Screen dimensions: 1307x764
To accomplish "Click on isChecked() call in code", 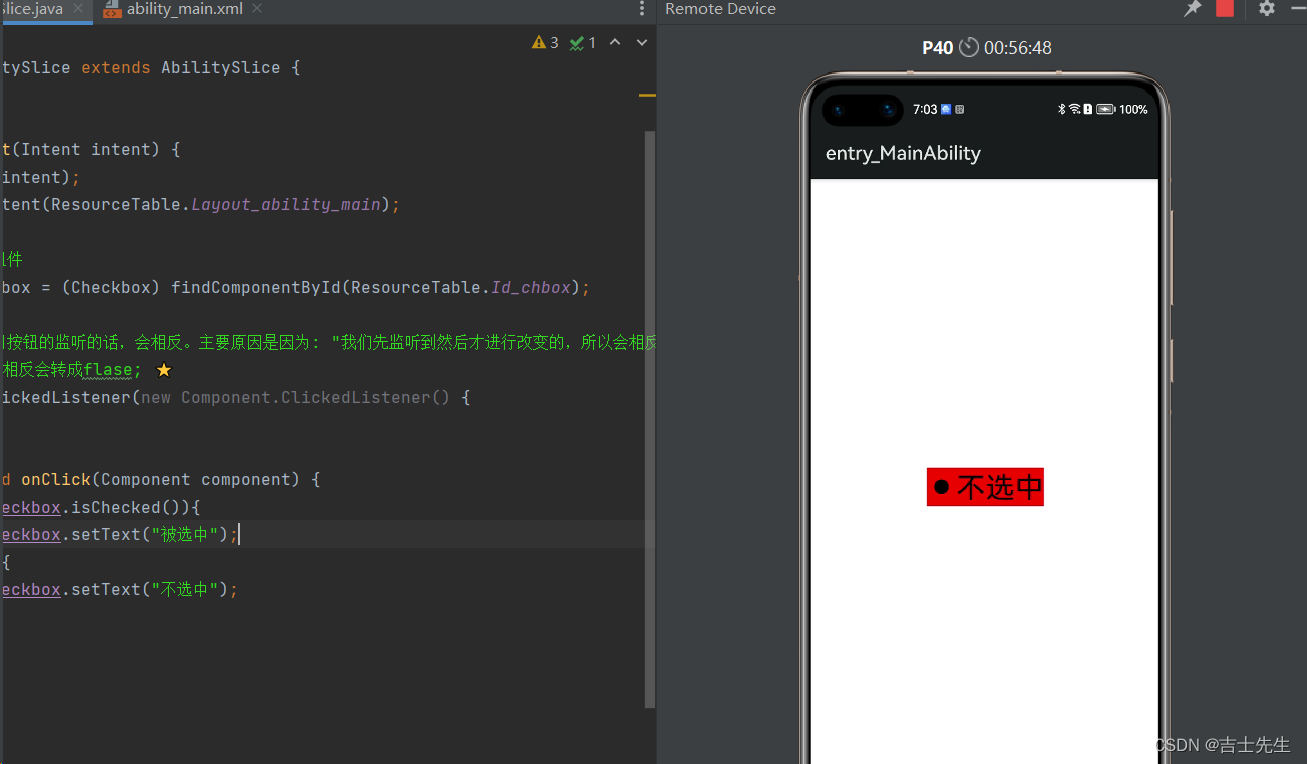I will (126, 507).
